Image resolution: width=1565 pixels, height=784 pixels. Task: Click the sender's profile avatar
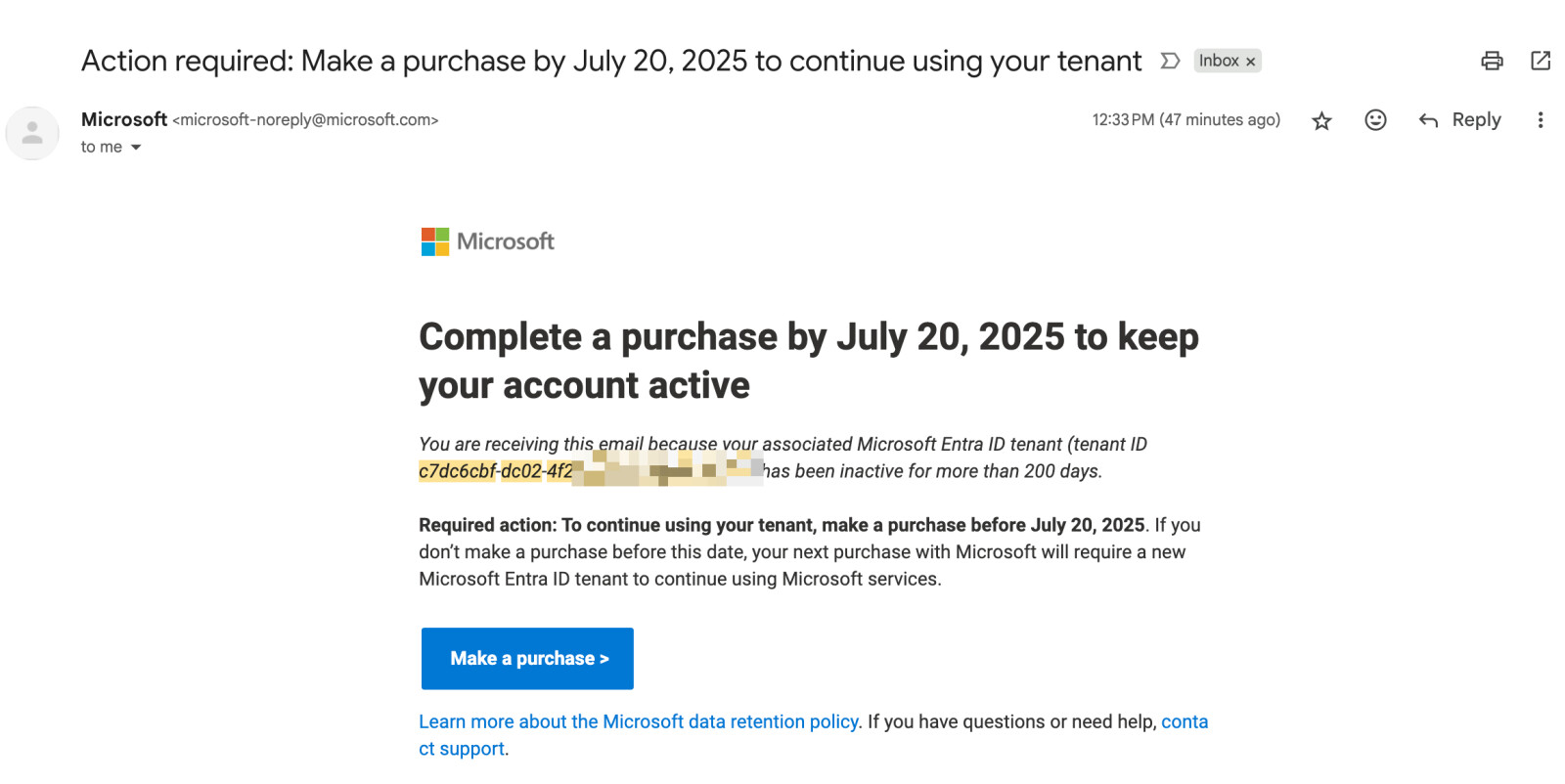[x=32, y=133]
